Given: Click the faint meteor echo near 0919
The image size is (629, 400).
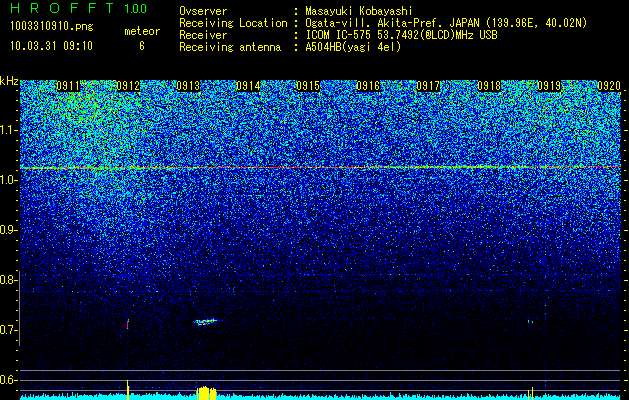Looking at the screenshot, I should coord(530,321).
